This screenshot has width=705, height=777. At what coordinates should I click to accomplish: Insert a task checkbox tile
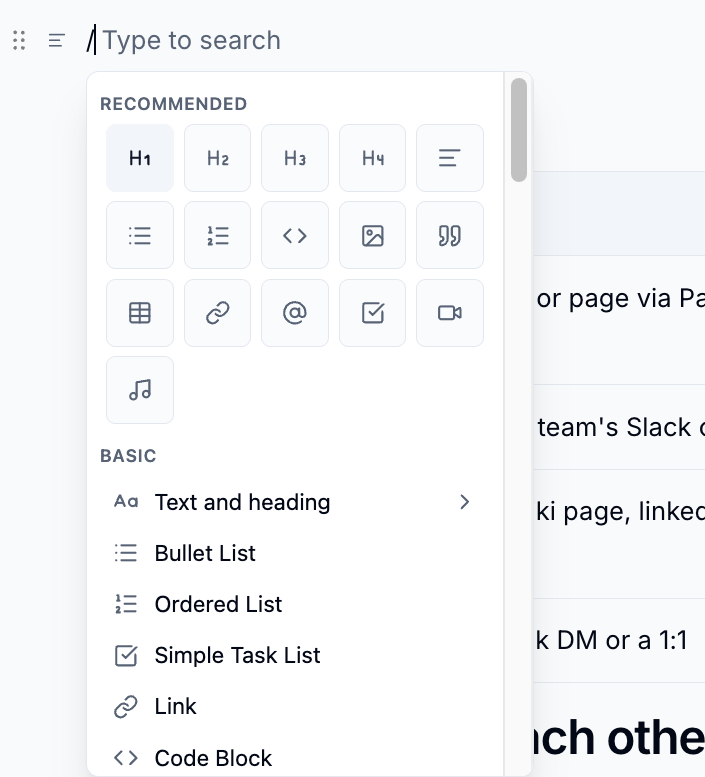(x=373, y=313)
